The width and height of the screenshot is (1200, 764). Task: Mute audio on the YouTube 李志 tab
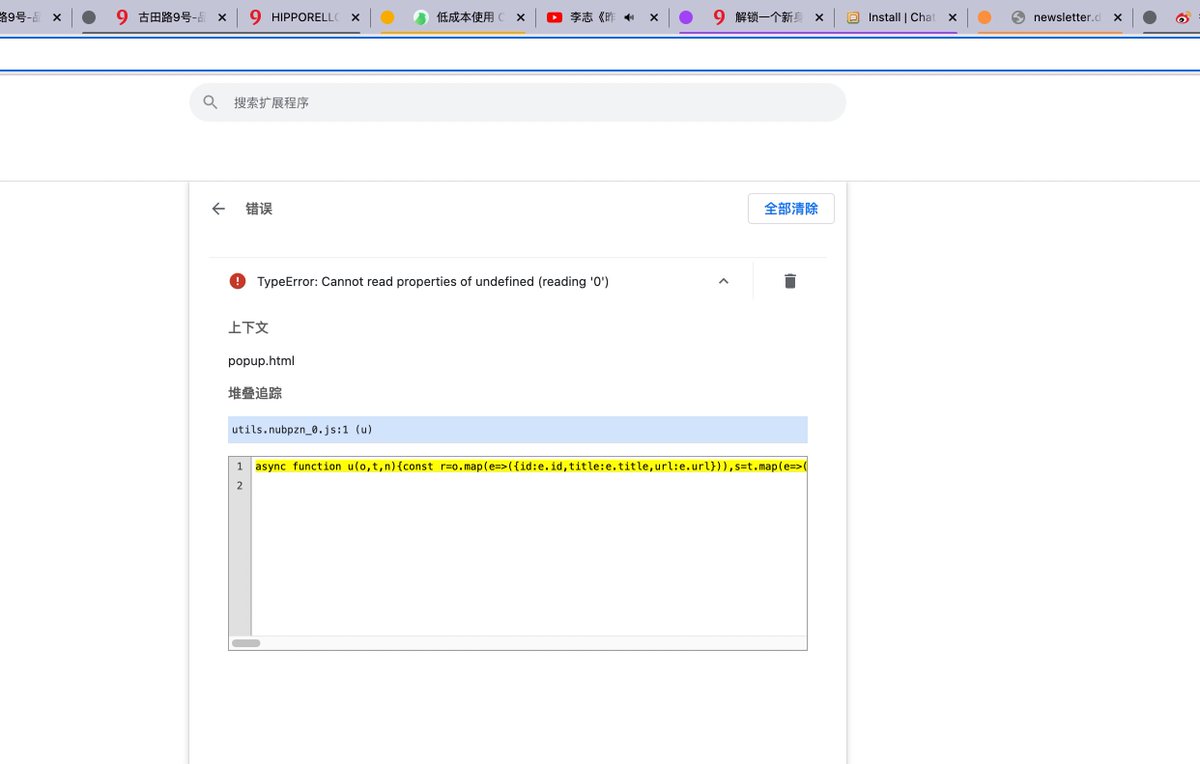(629, 18)
